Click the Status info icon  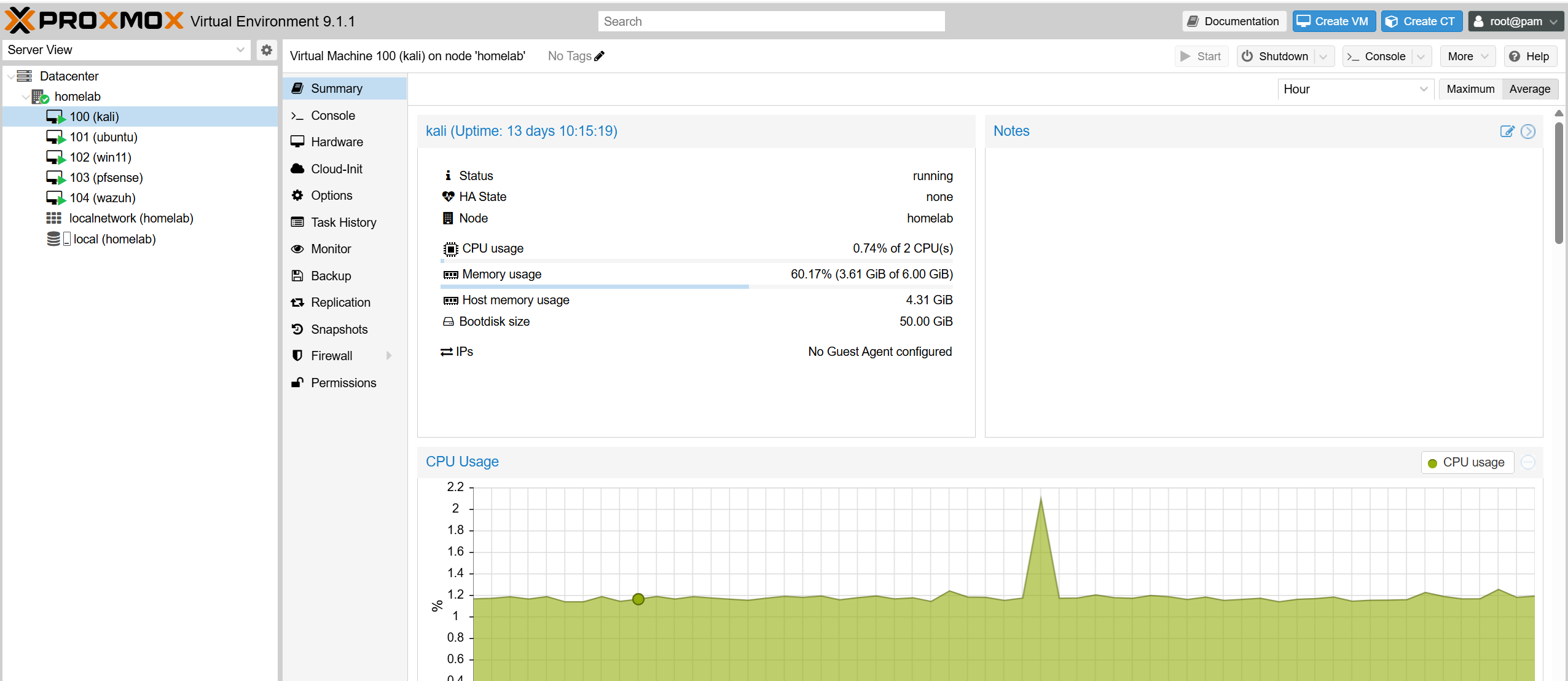(x=449, y=176)
